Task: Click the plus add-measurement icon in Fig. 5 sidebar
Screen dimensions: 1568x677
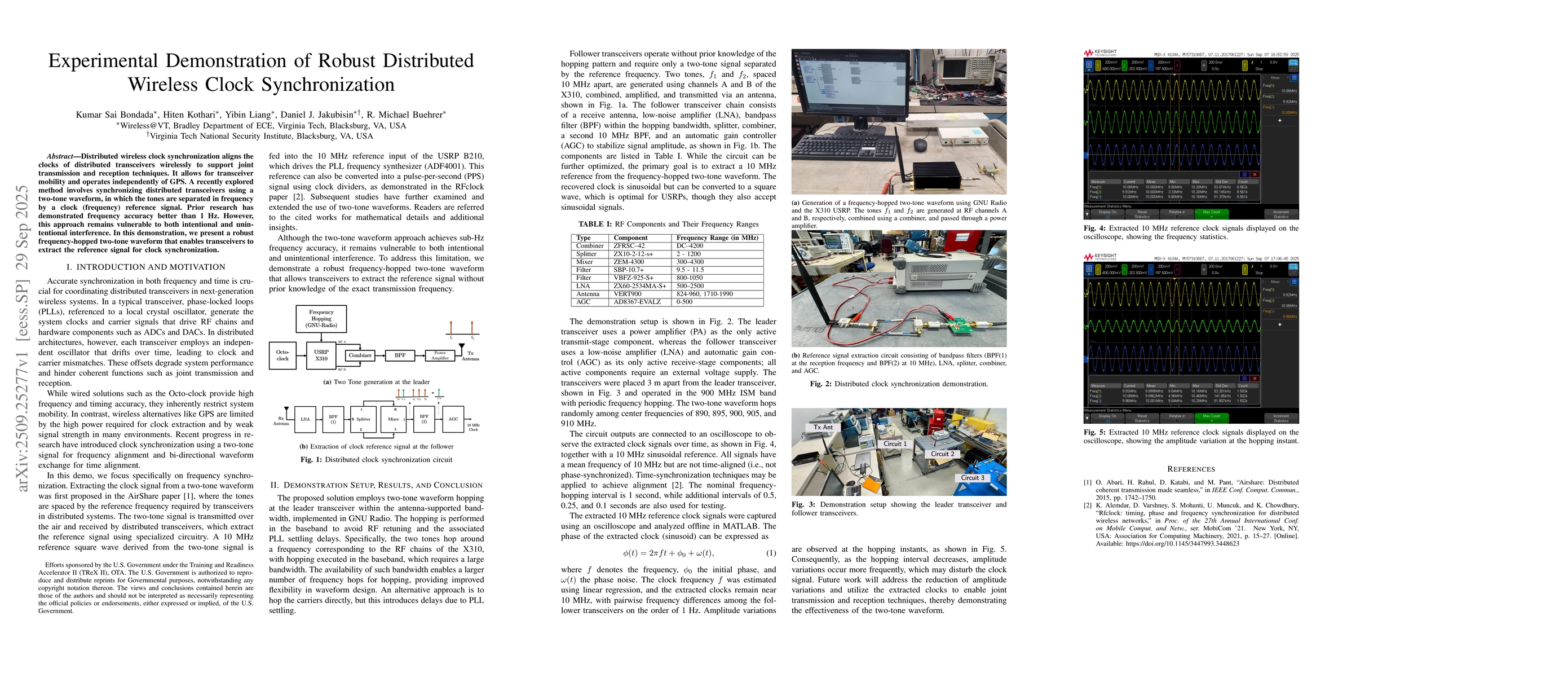Action: pyautogui.click(x=1279, y=324)
